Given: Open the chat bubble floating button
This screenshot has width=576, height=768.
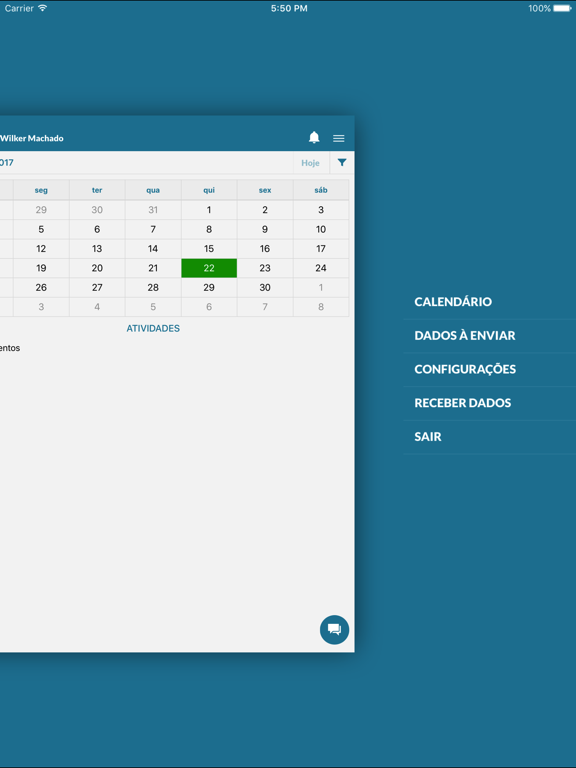Looking at the screenshot, I should 335,629.
